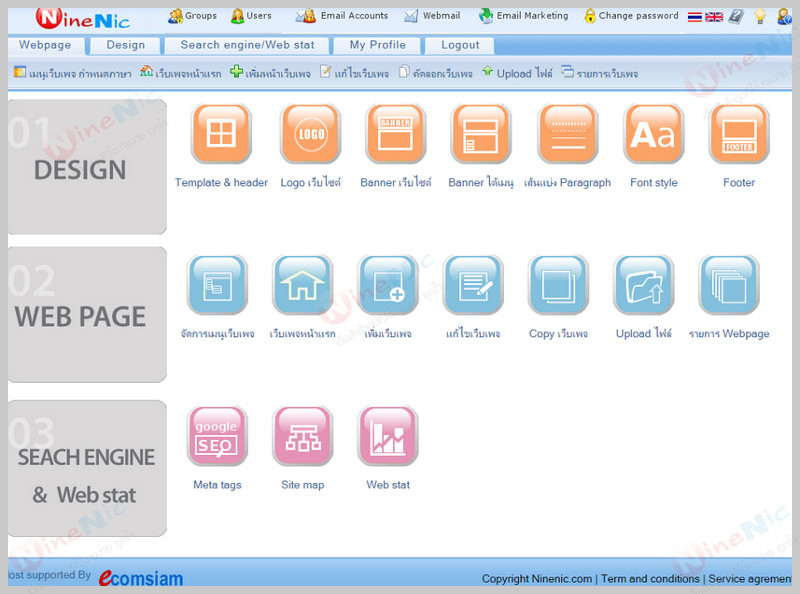Click the Meta tags SEO icon
Screen dimensions: 800x594
(x=217, y=437)
